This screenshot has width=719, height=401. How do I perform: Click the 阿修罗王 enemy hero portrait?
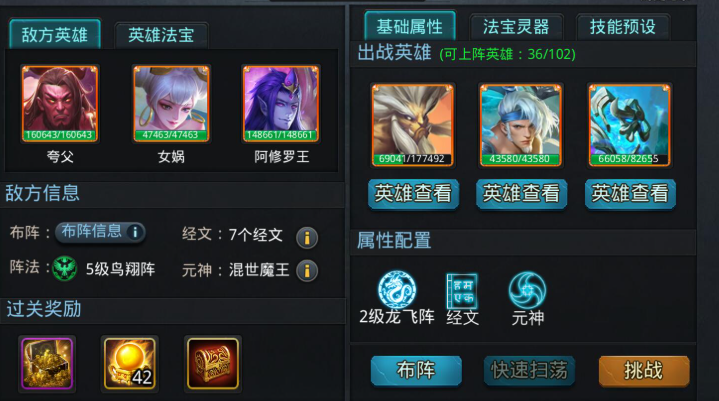[x=281, y=104]
